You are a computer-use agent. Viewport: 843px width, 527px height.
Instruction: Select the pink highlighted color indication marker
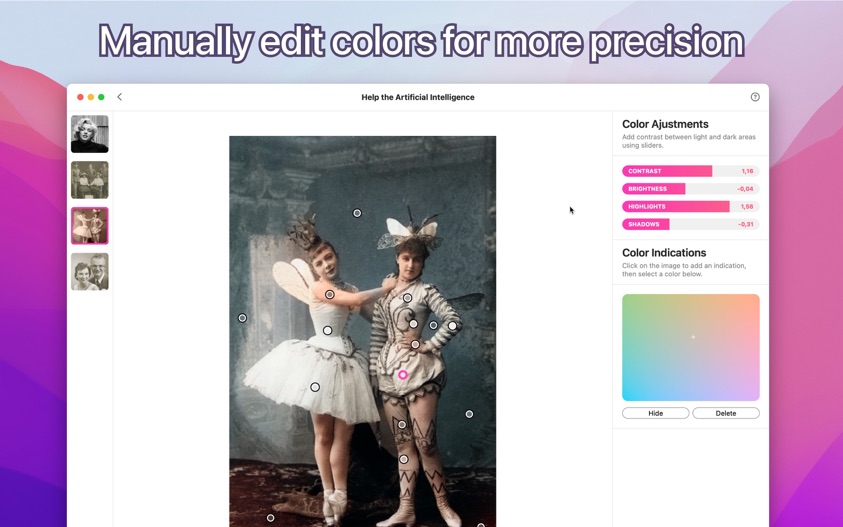pyautogui.click(x=403, y=374)
